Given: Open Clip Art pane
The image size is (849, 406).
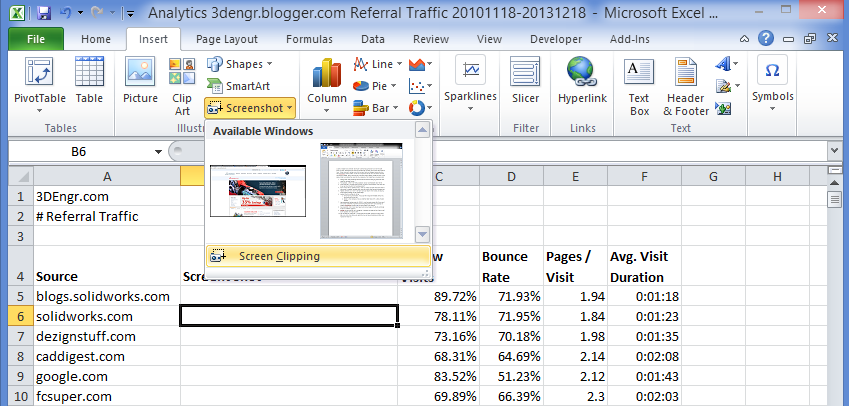Looking at the screenshot, I should 182,87.
